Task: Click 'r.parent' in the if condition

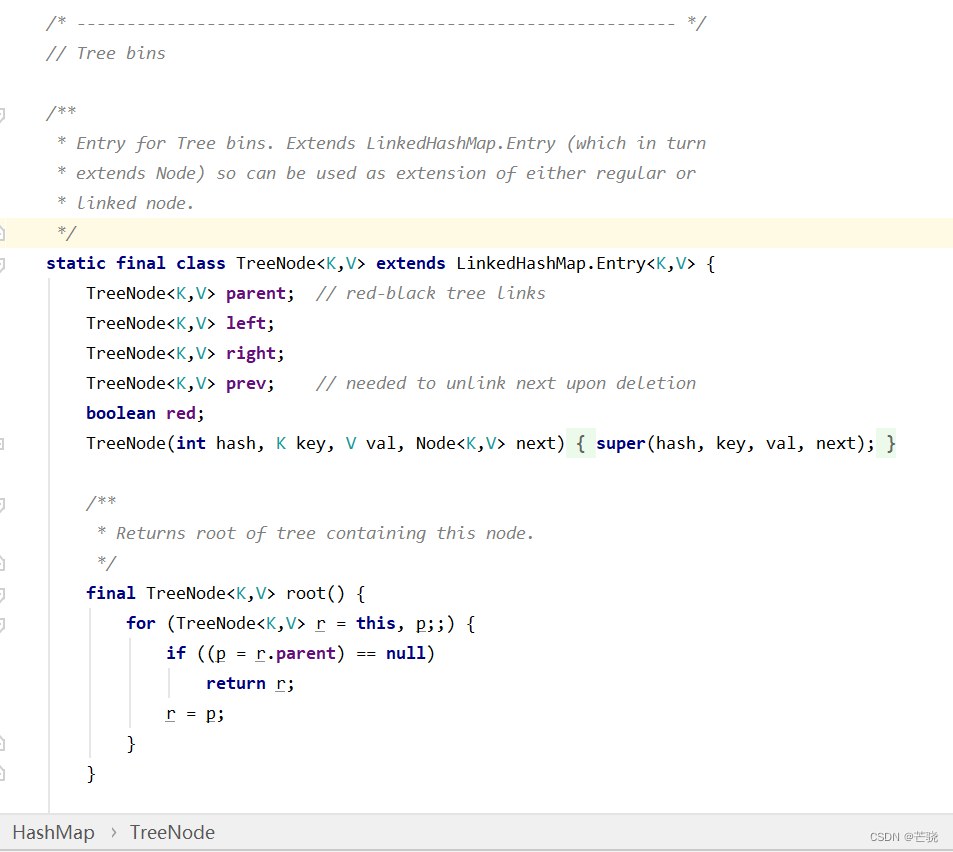Action: click(296, 653)
